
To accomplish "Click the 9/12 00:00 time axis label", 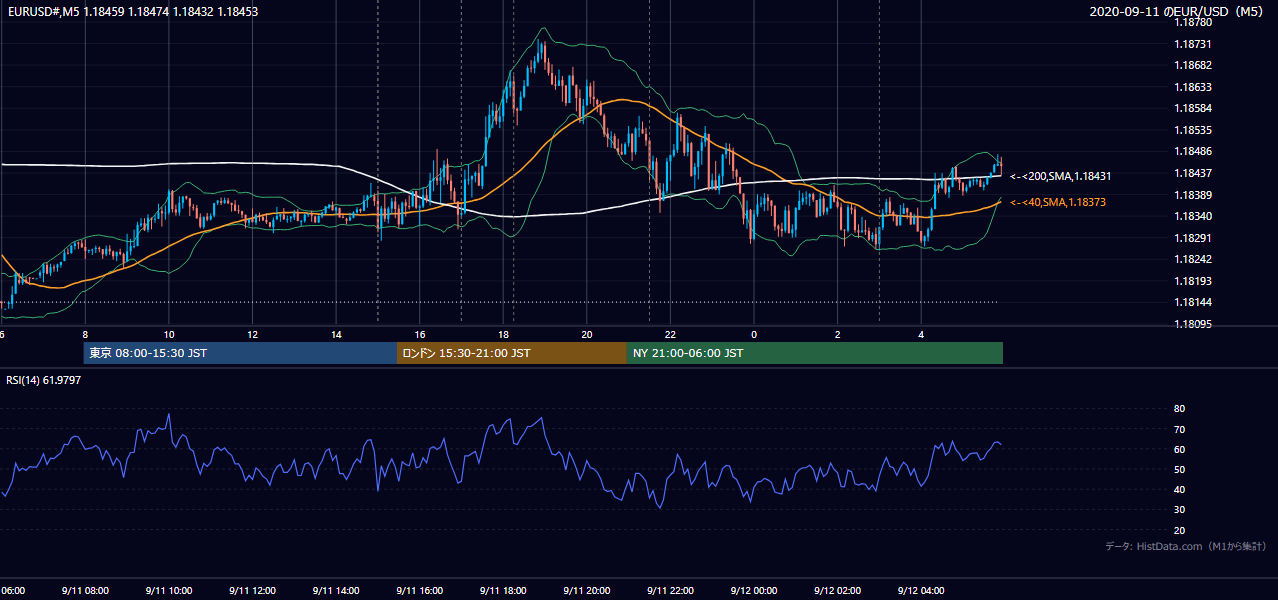I will pyautogui.click(x=754, y=591).
